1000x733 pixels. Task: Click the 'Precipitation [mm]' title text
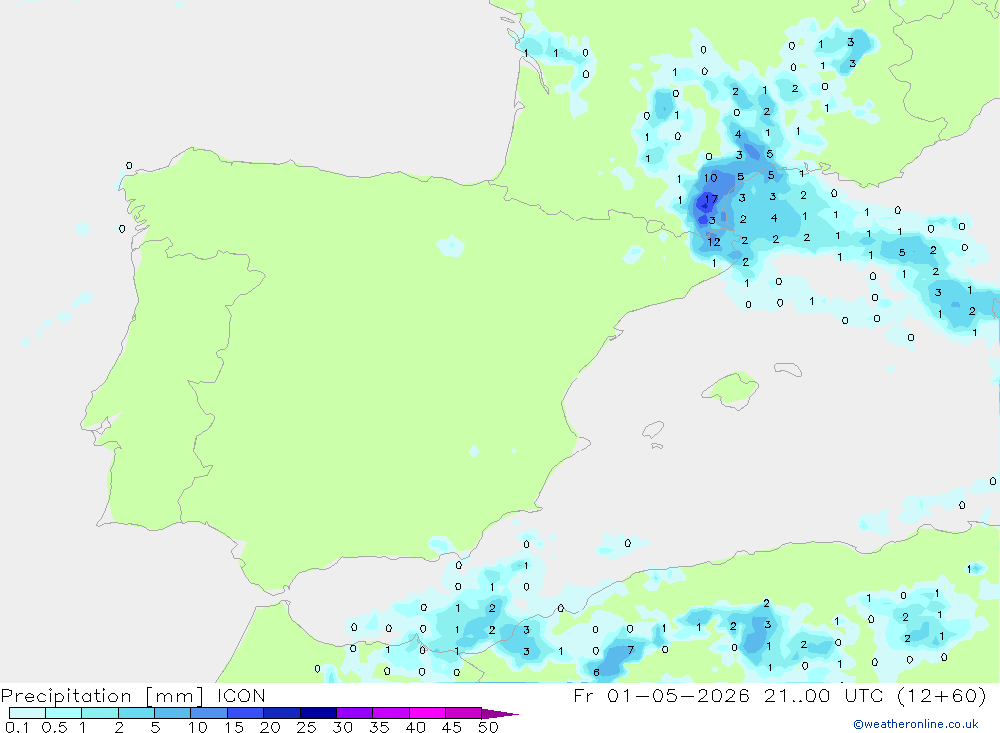[102, 696]
